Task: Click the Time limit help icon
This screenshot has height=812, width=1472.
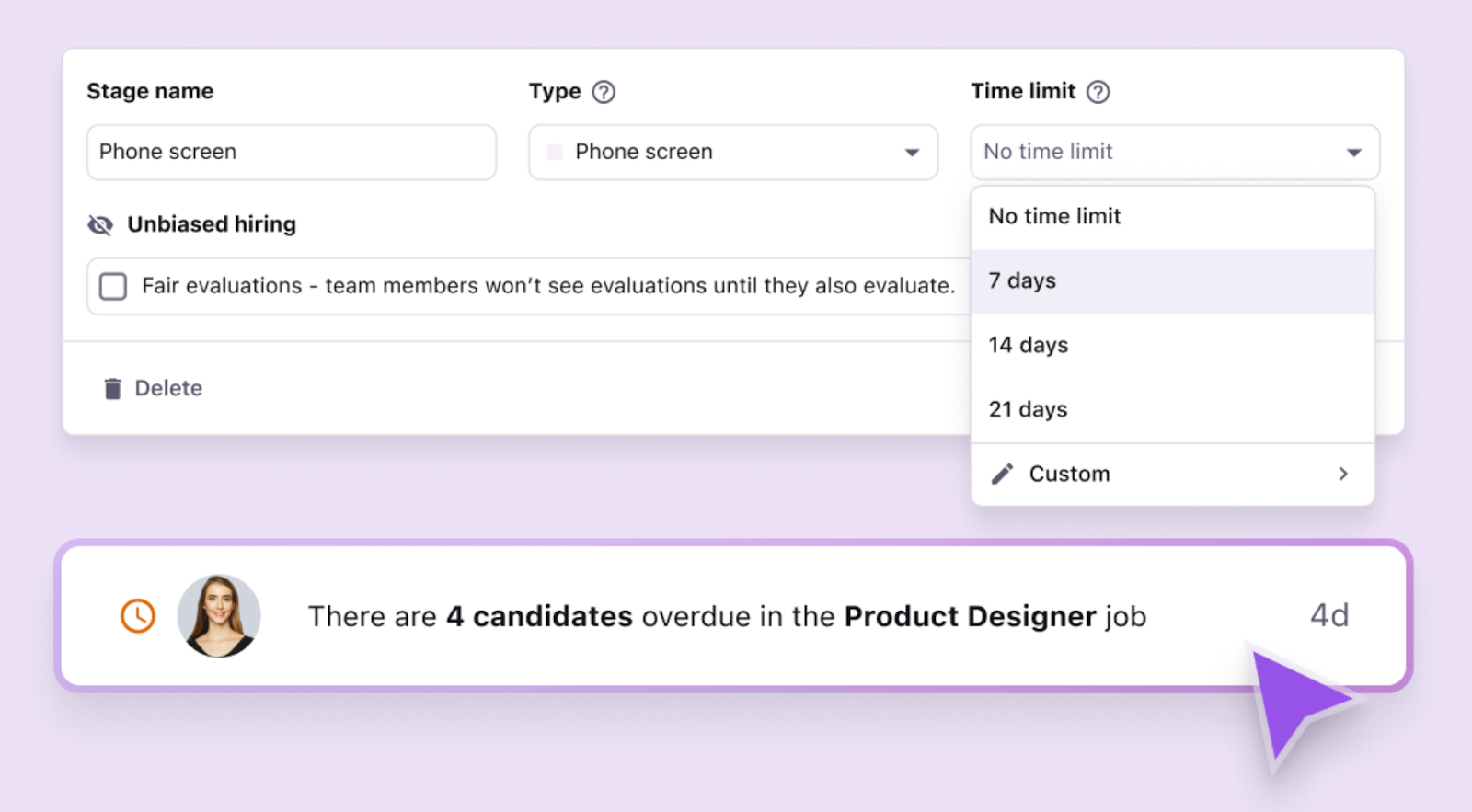Action: tap(1098, 92)
